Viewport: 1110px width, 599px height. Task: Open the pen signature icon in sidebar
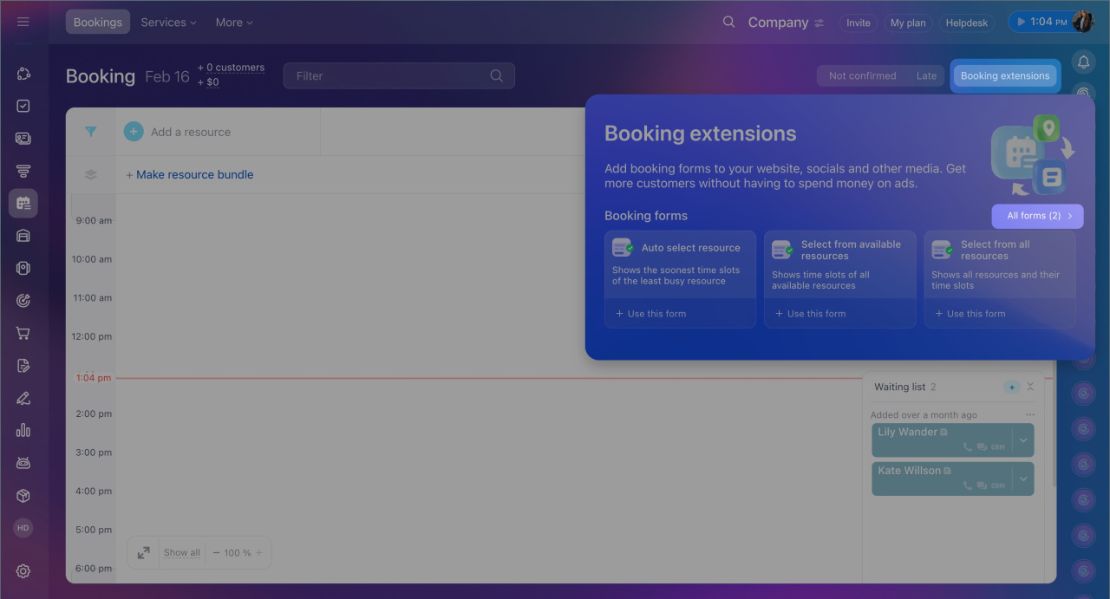(x=23, y=399)
